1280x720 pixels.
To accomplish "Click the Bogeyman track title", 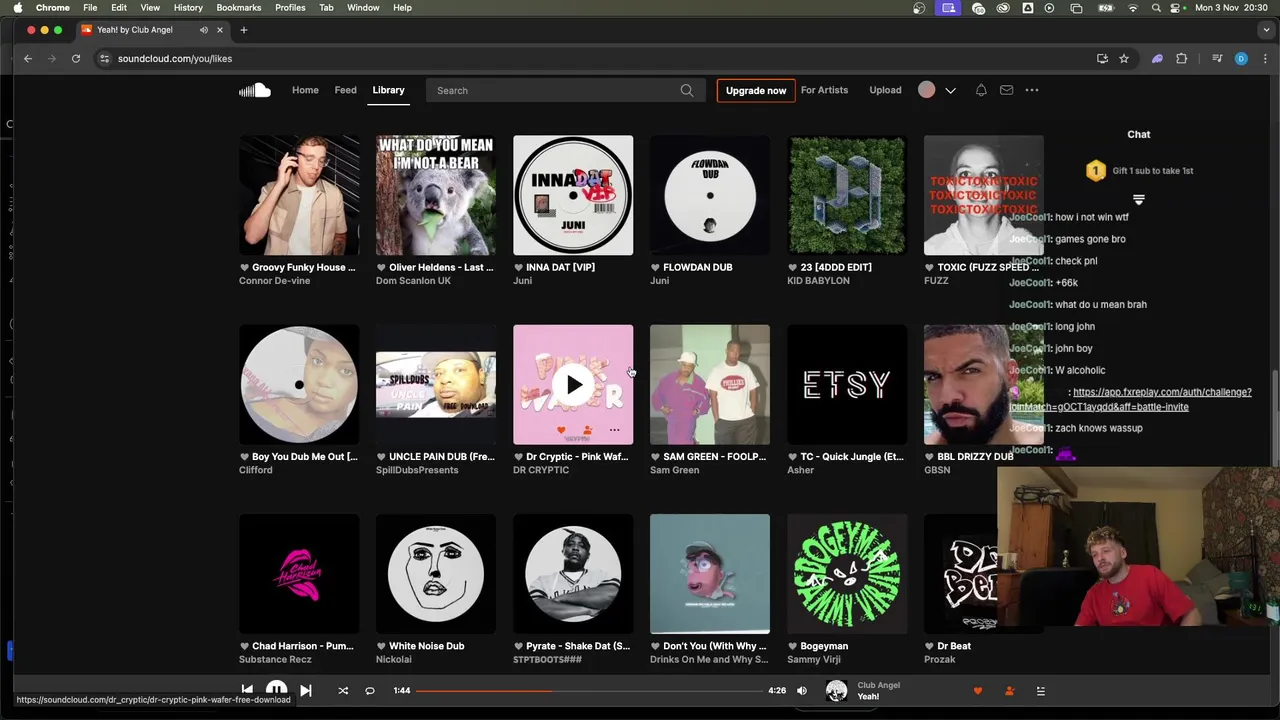I will (824, 646).
